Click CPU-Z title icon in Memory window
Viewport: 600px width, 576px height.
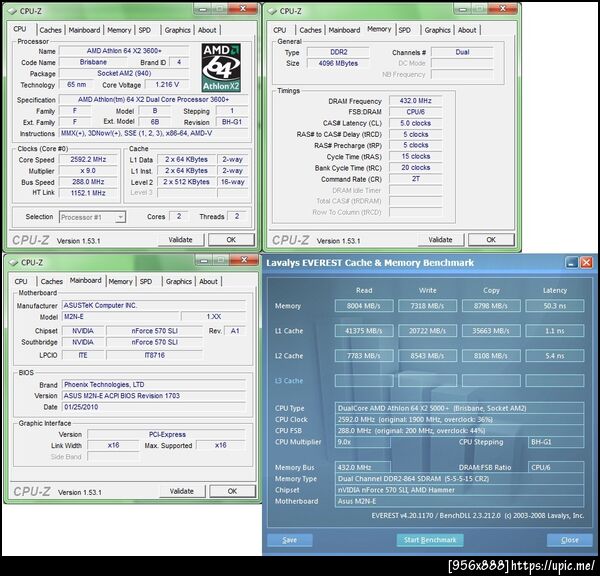272,11
